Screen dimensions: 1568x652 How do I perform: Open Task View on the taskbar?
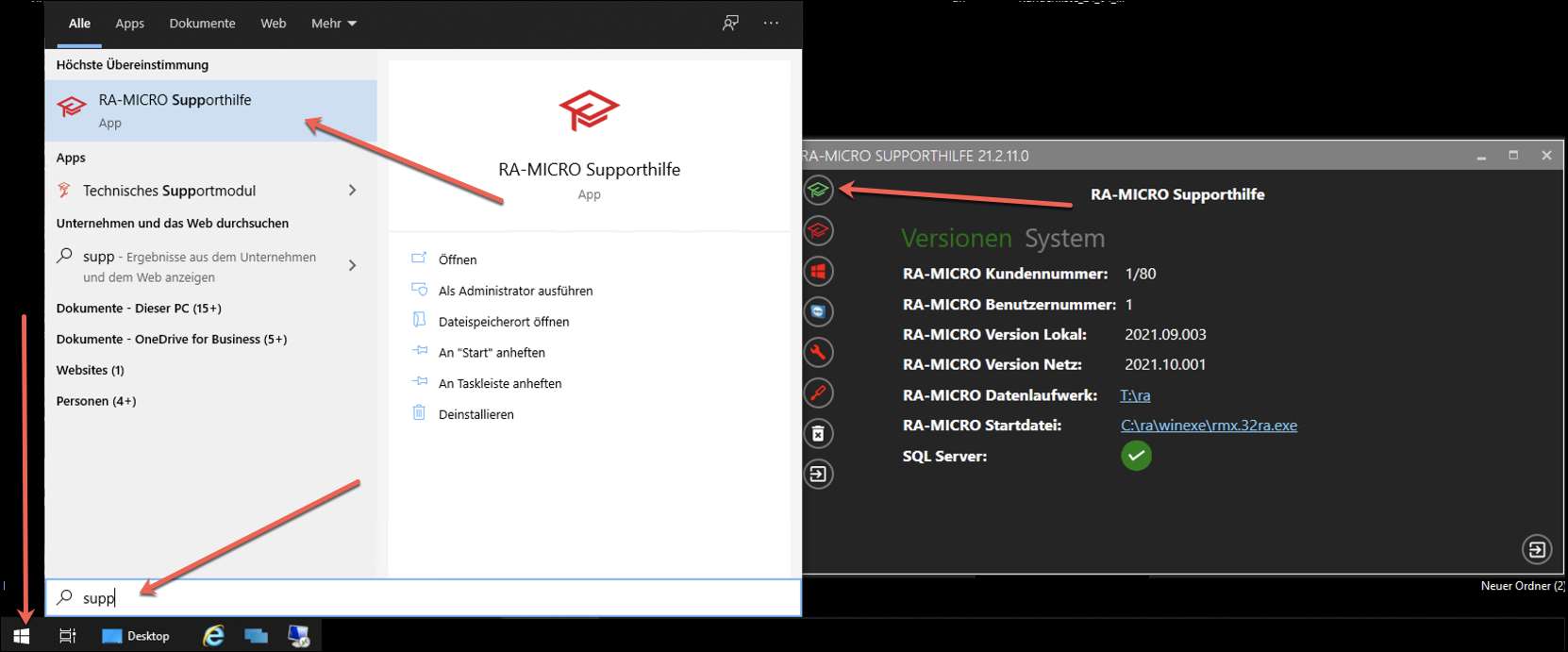pos(67,636)
